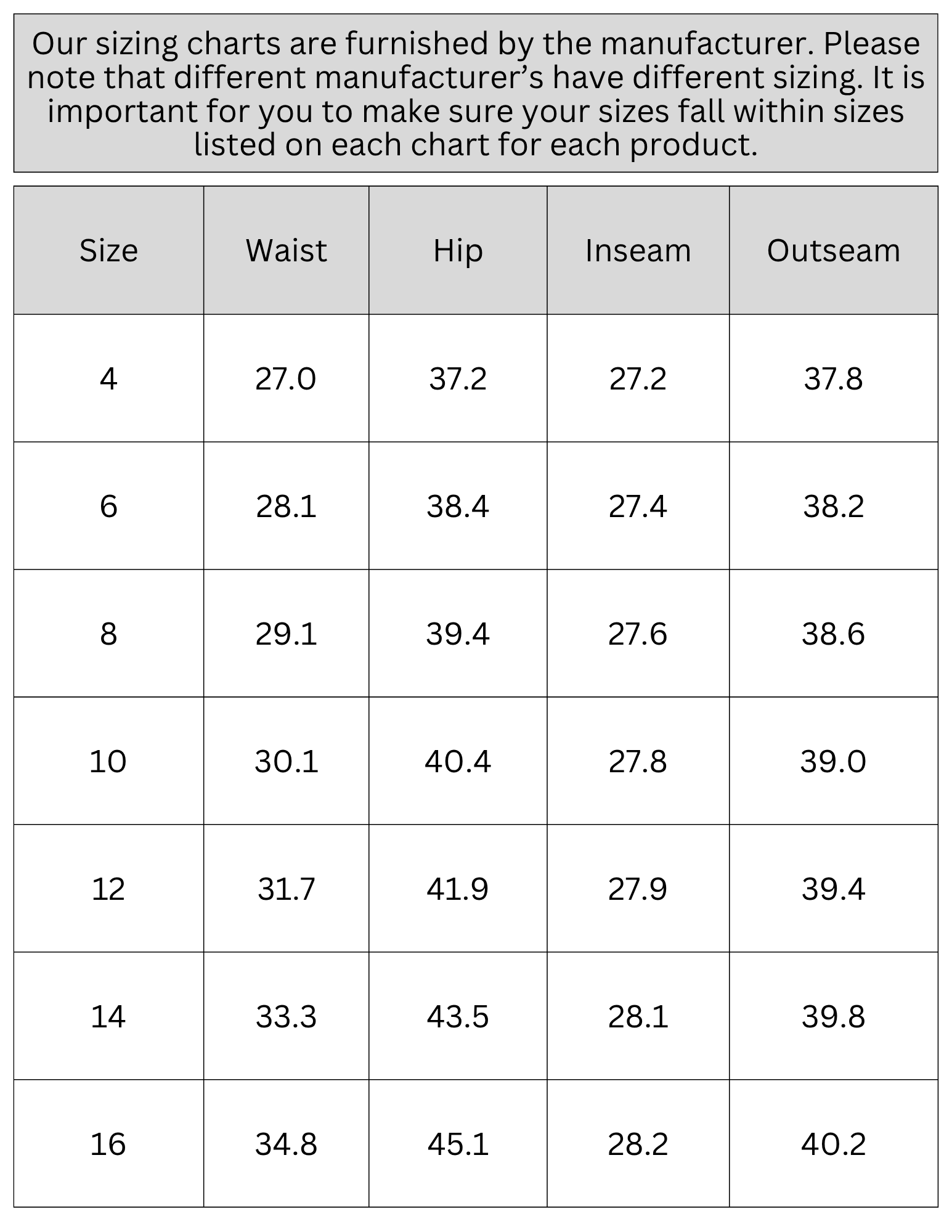This screenshot has height=1232, width=952.
Task: Select inseam value 28.1
Action: coord(638,1017)
